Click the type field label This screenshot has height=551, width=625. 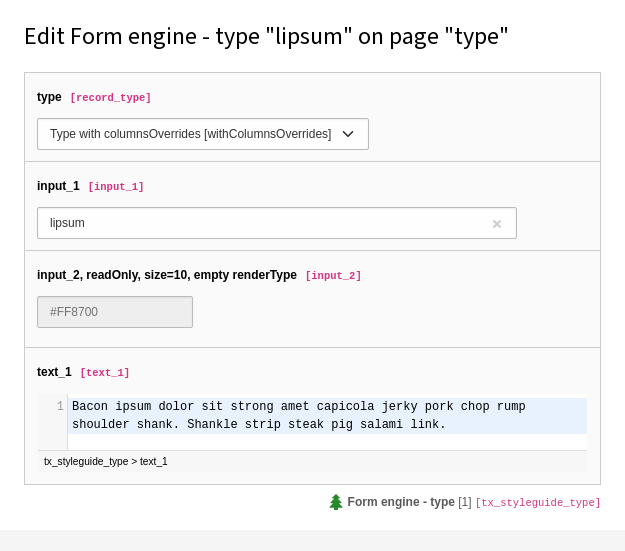49,97
